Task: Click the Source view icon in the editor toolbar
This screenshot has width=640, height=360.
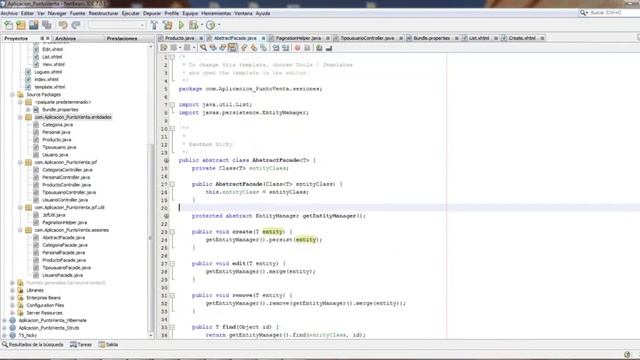Action: (164, 48)
